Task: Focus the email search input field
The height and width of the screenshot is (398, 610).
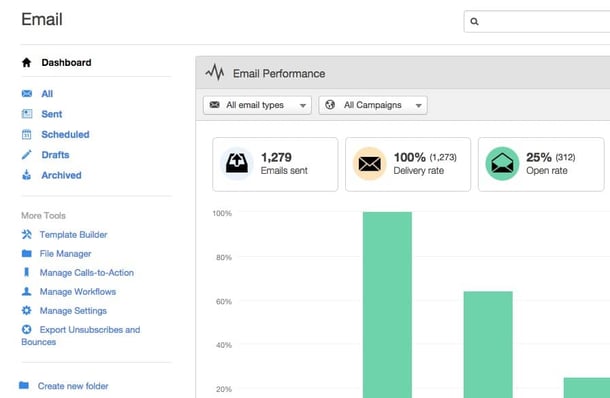Action: (x=537, y=21)
